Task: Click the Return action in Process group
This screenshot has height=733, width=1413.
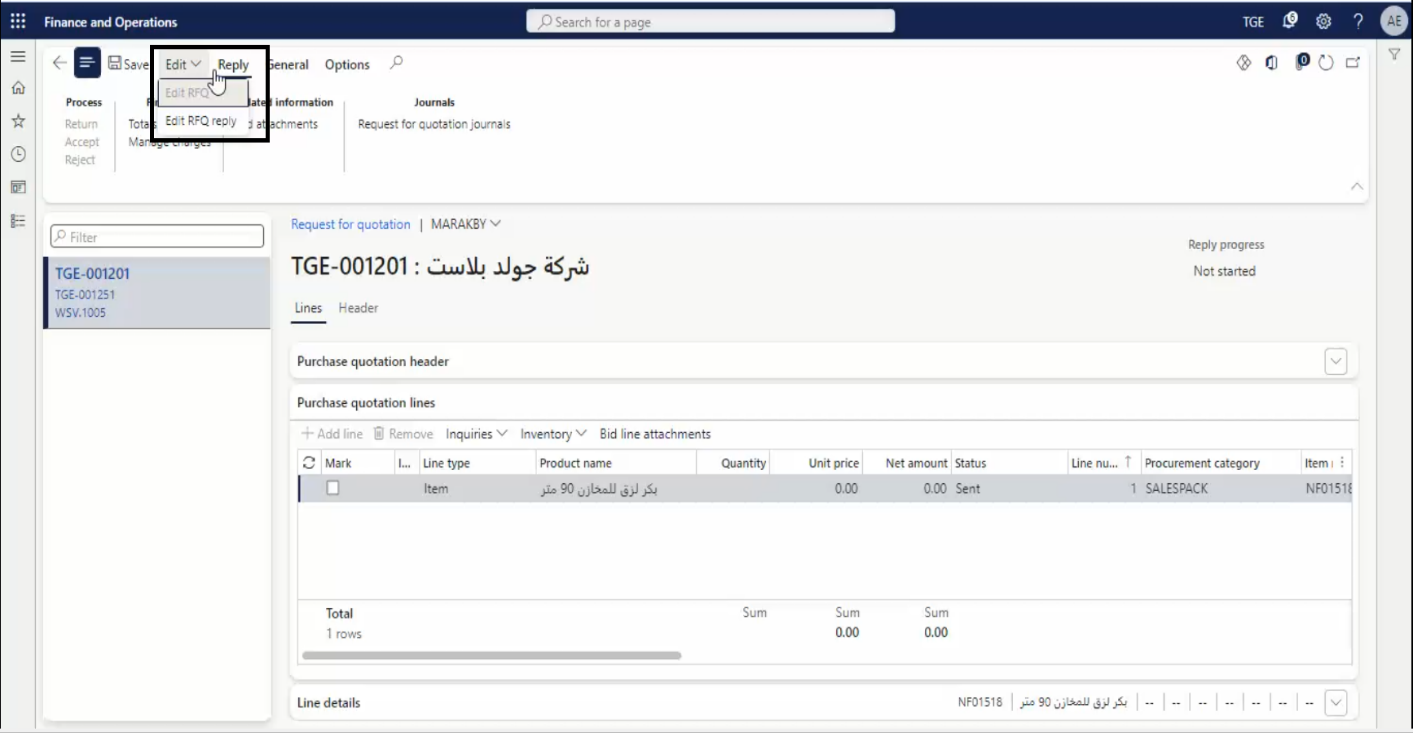Action: pyautogui.click(x=81, y=124)
